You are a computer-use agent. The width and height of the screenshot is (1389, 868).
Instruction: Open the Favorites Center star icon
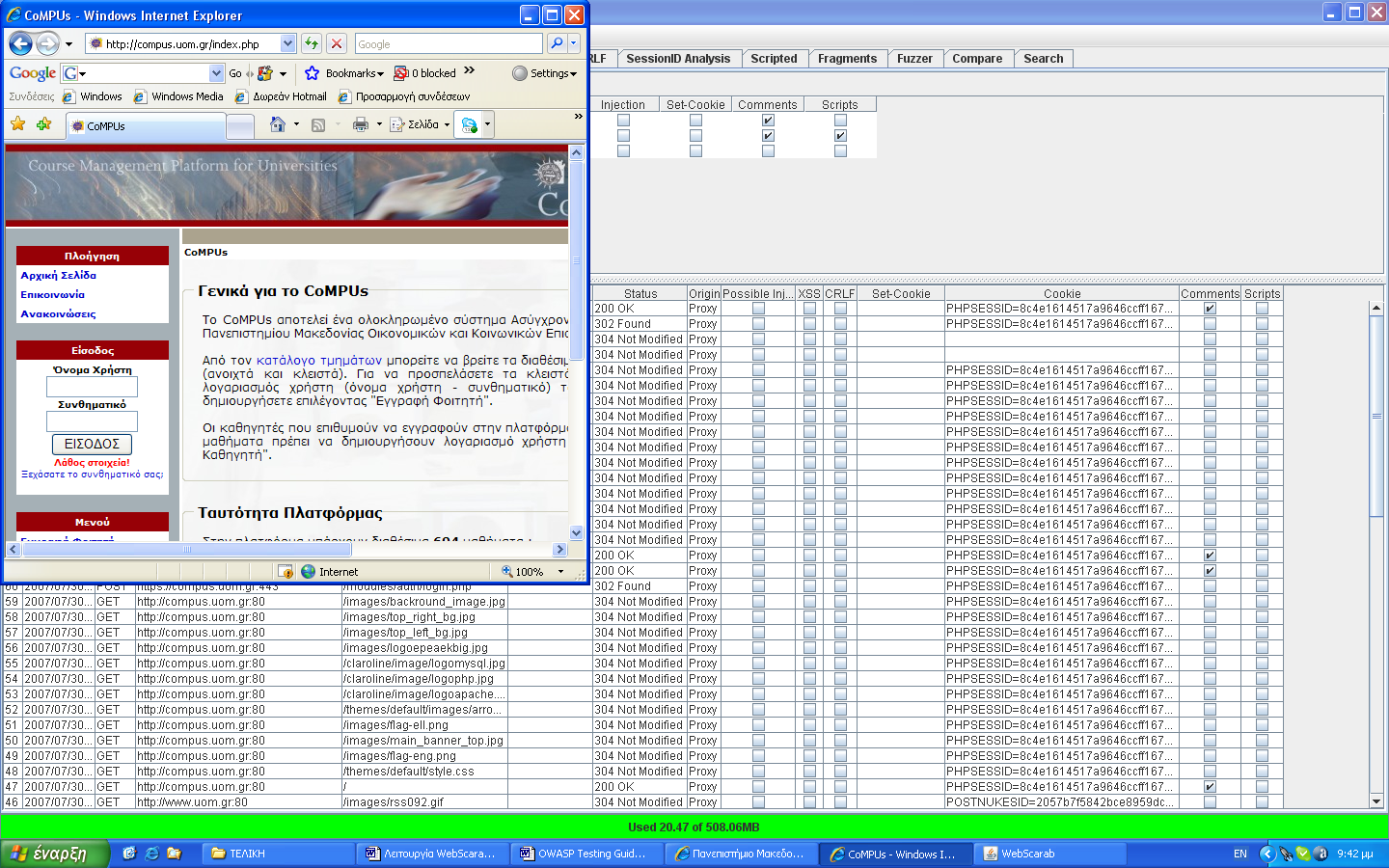point(18,124)
